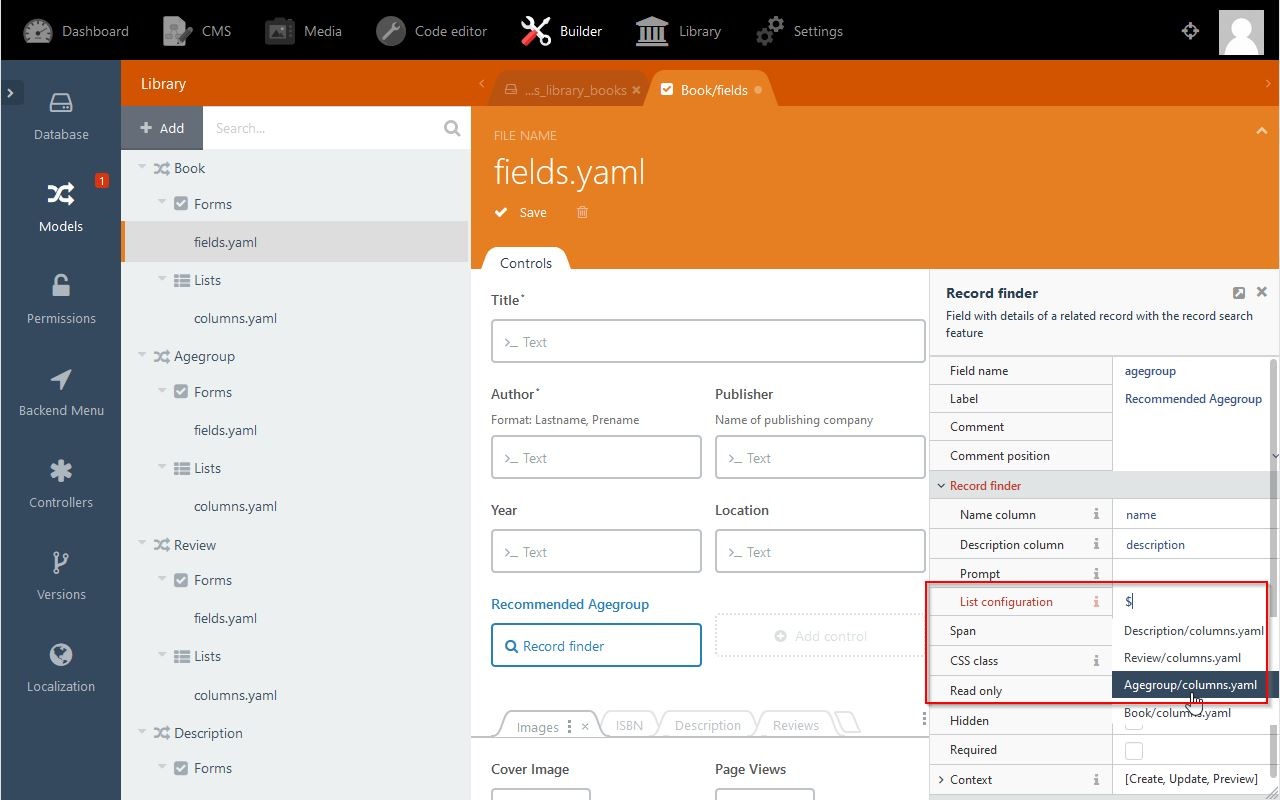The width and height of the screenshot is (1280, 800).
Task: Open the Code editor top menu
Action: [x=432, y=31]
